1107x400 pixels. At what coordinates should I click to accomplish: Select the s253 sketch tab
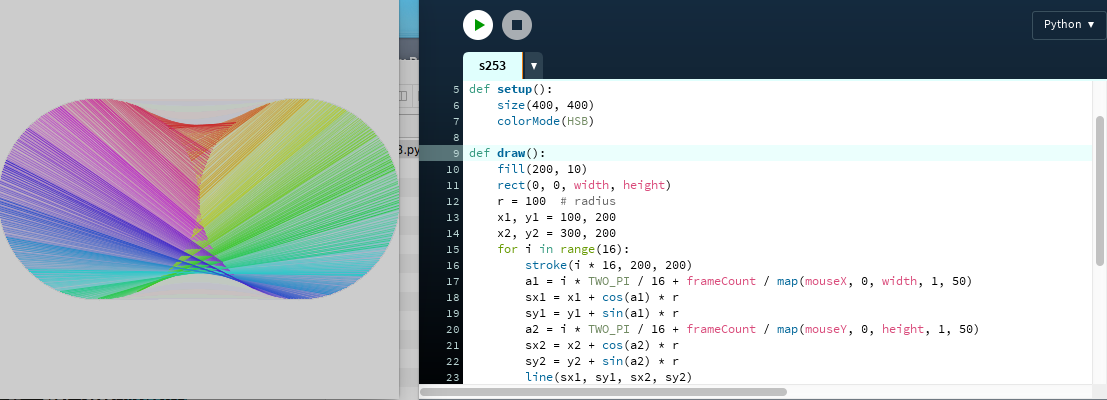point(492,66)
